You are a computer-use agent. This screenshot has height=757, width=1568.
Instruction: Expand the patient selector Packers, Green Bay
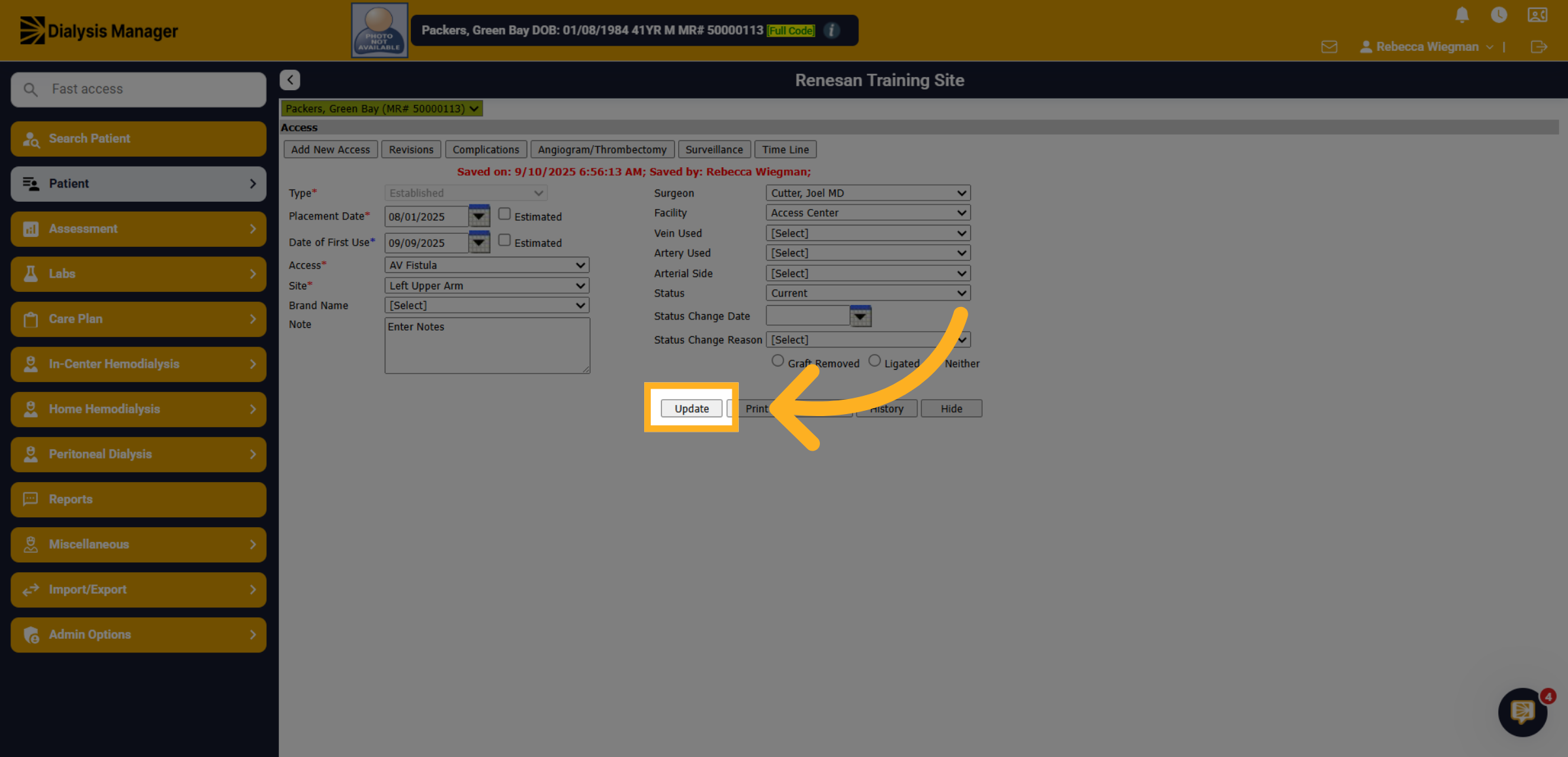click(382, 108)
